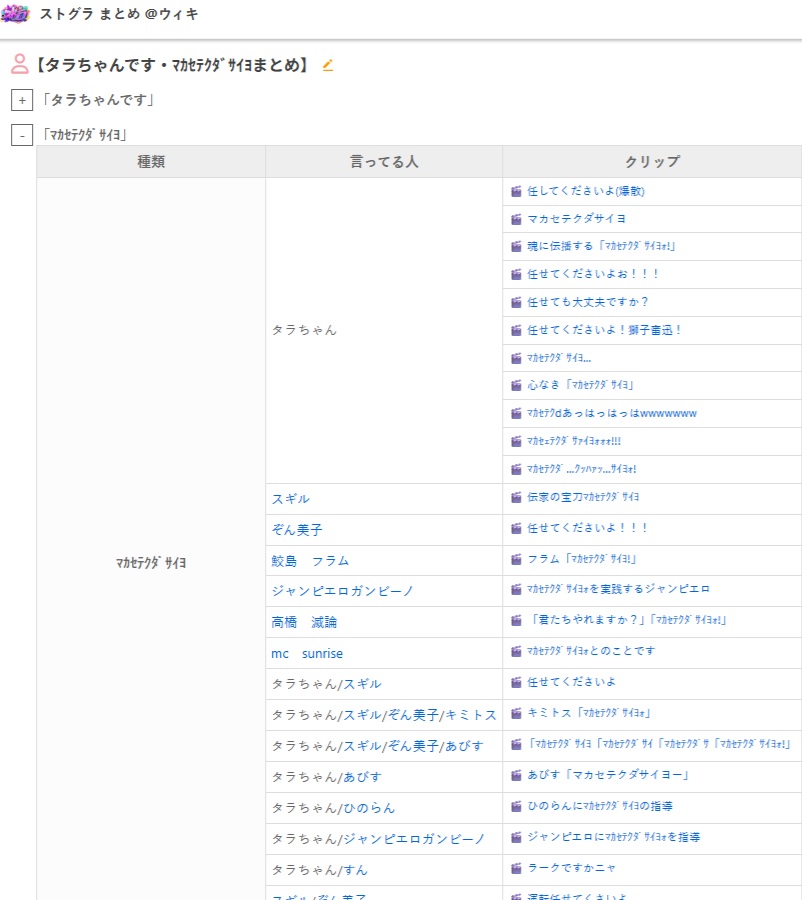Click clip icon beside 任せてくださいよぉ！！！
The height and width of the screenshot is (900, 802).
[516, 274]
